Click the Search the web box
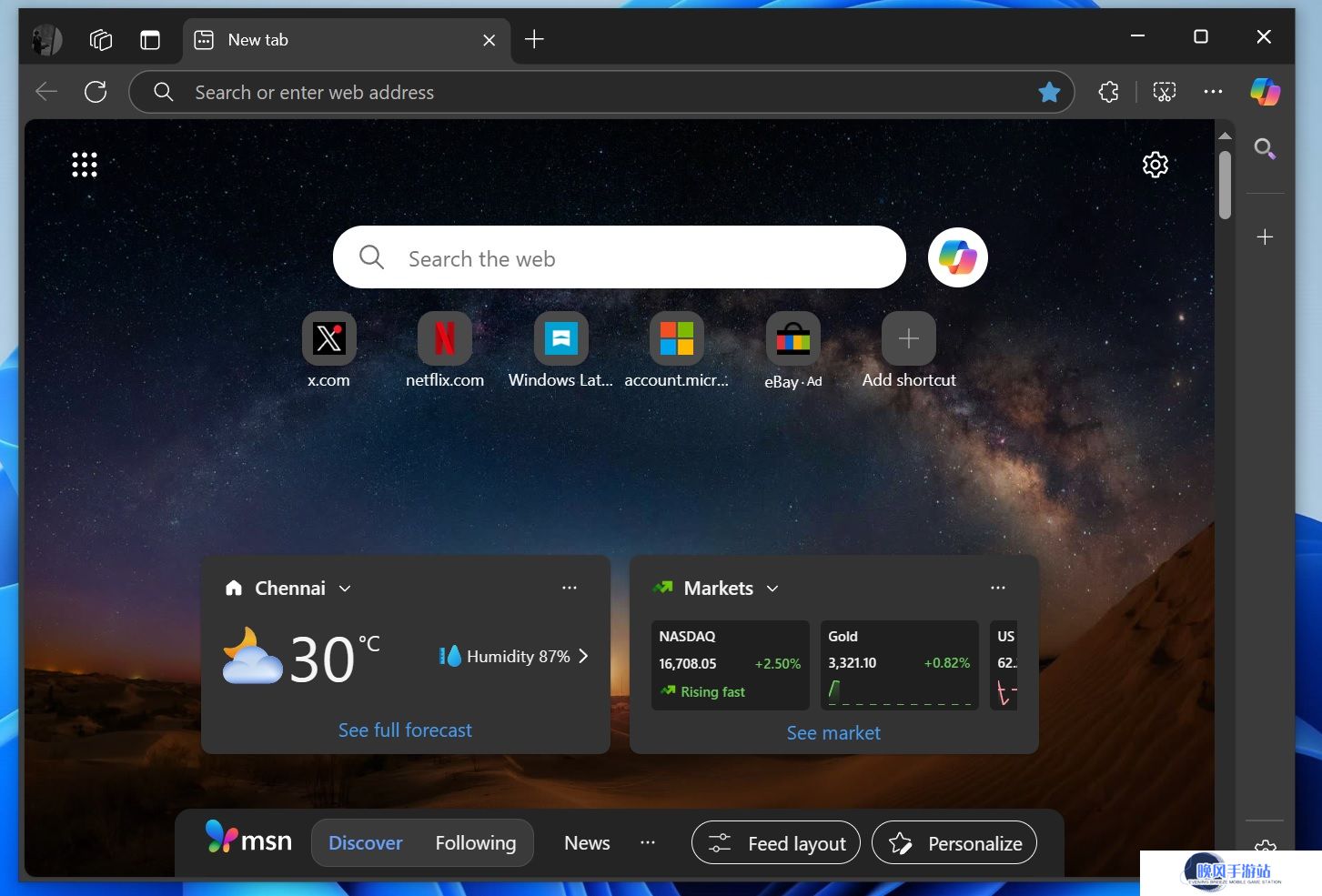 coord(620,257)
